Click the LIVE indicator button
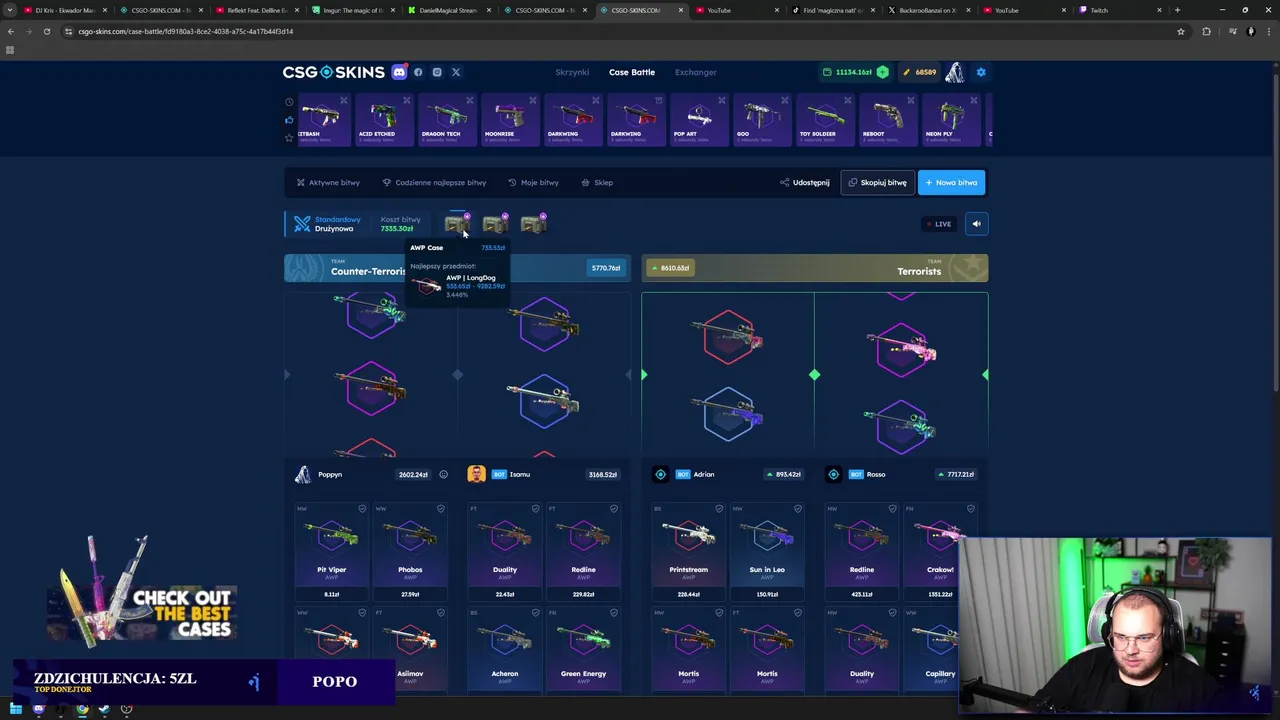Screen dimensions: 1280x720 pyautogui.click(x=938, y=224)
